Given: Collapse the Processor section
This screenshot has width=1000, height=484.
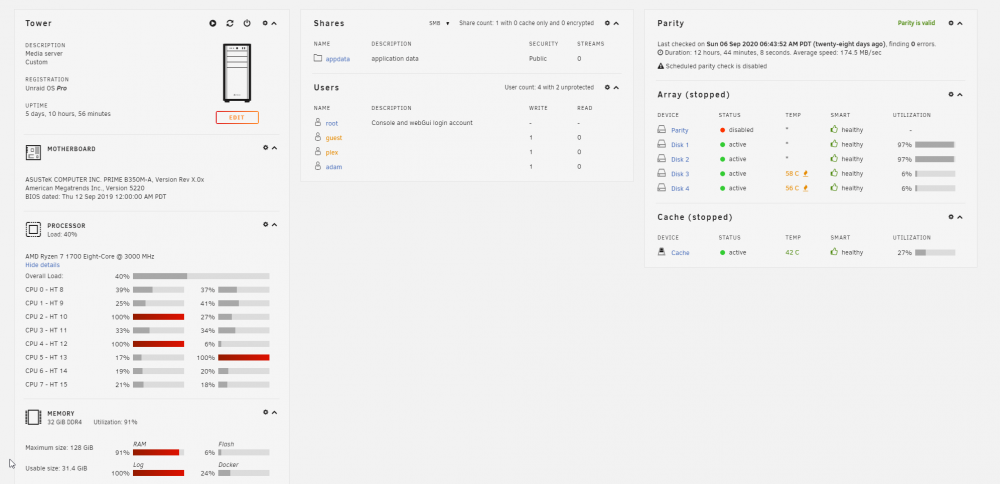Looking at the screenshot, I should coord(274,224).
